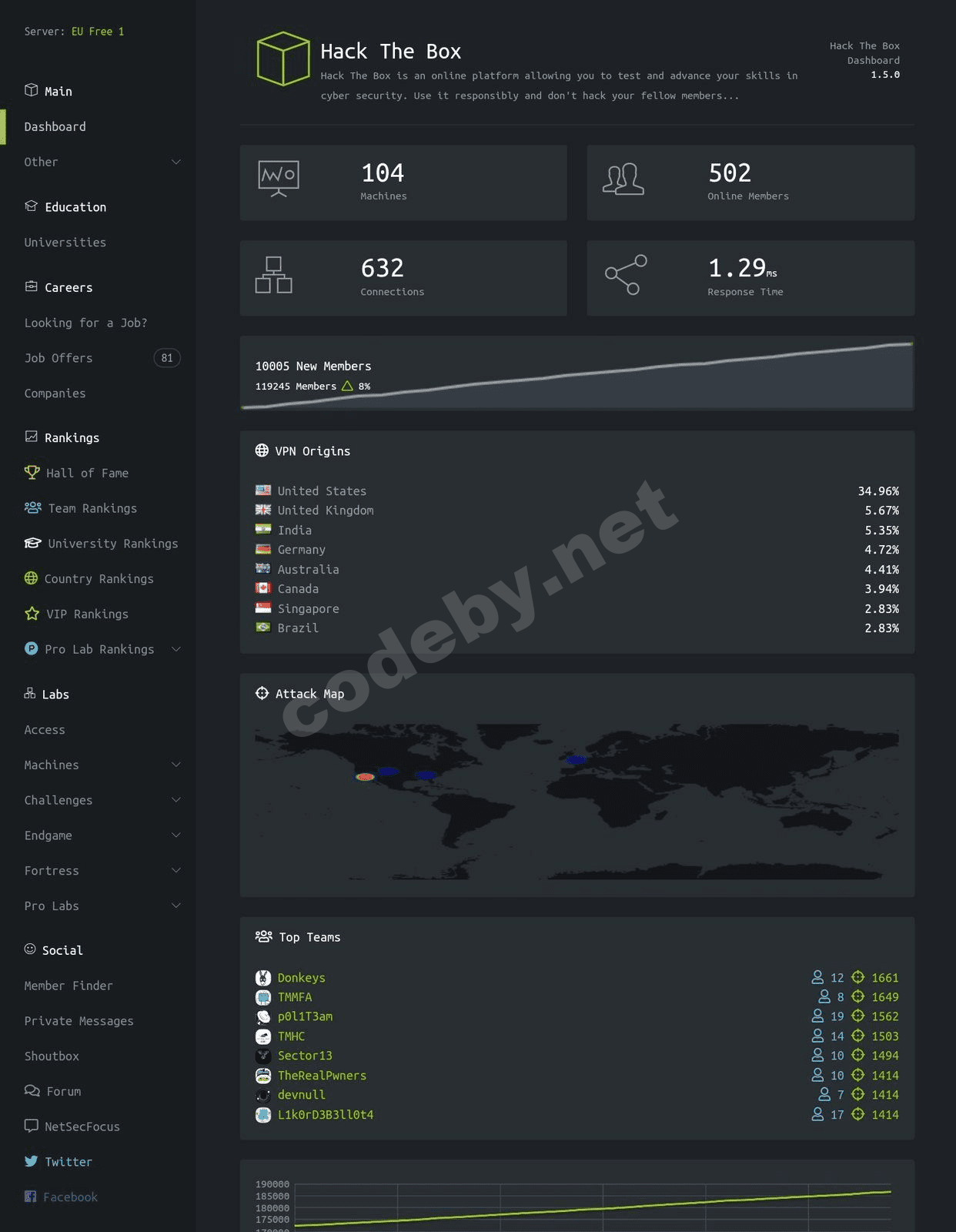The image size is (956, 1232).
Task: Expand the Pro Lab Rankings chevron
Action: pyautogui.click(x=175, y=649)
